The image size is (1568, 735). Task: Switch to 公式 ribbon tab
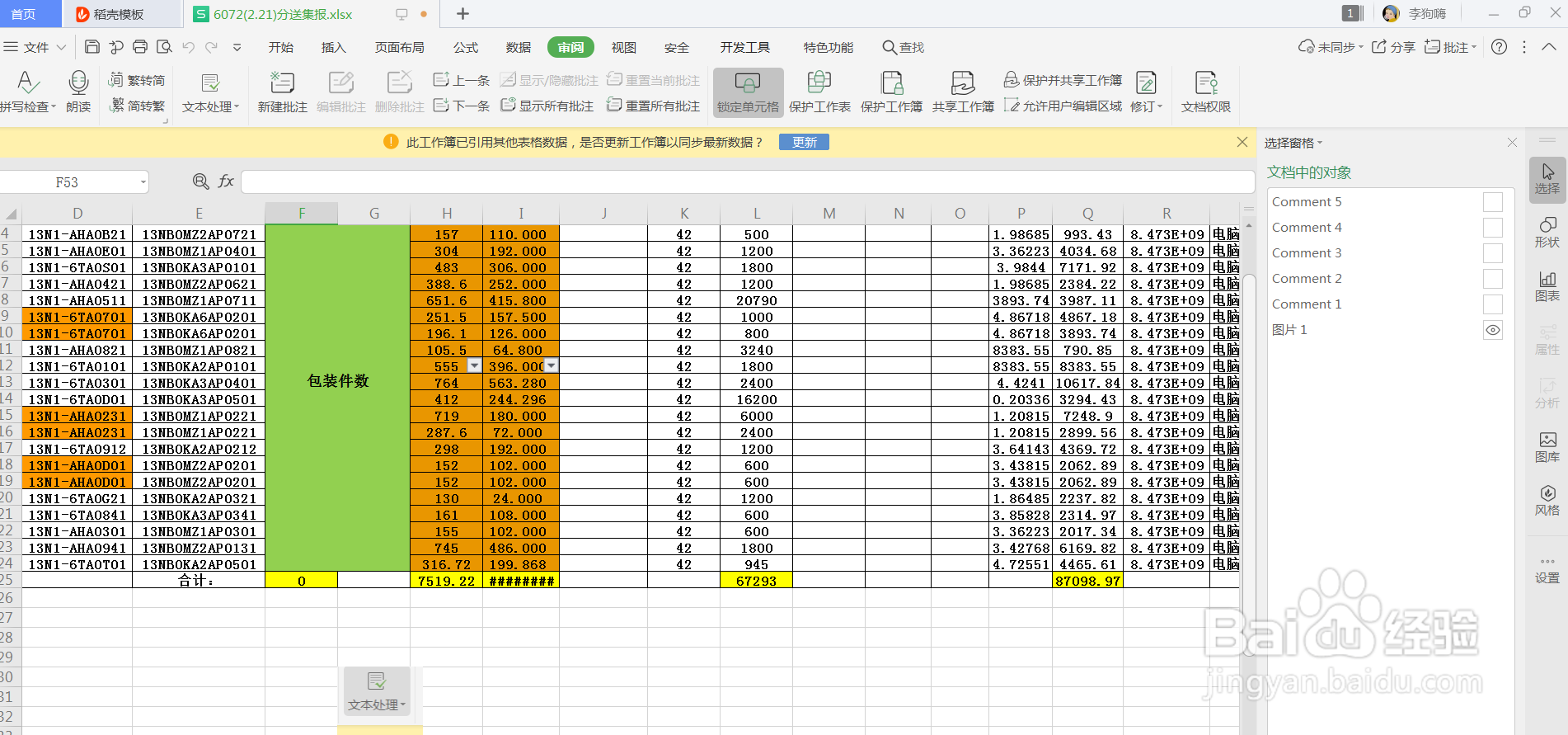point(466,47)
